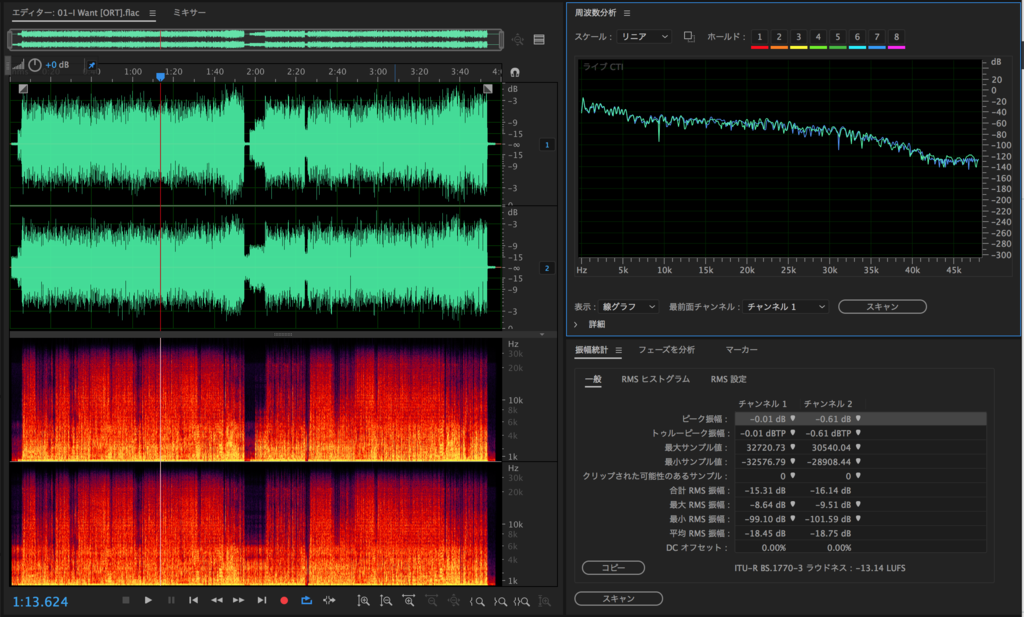Select the エディター: 01-I Want [ORT].flac tab
The height and width of the screenshot is (617, 1024).
click(x=76, y=12)
